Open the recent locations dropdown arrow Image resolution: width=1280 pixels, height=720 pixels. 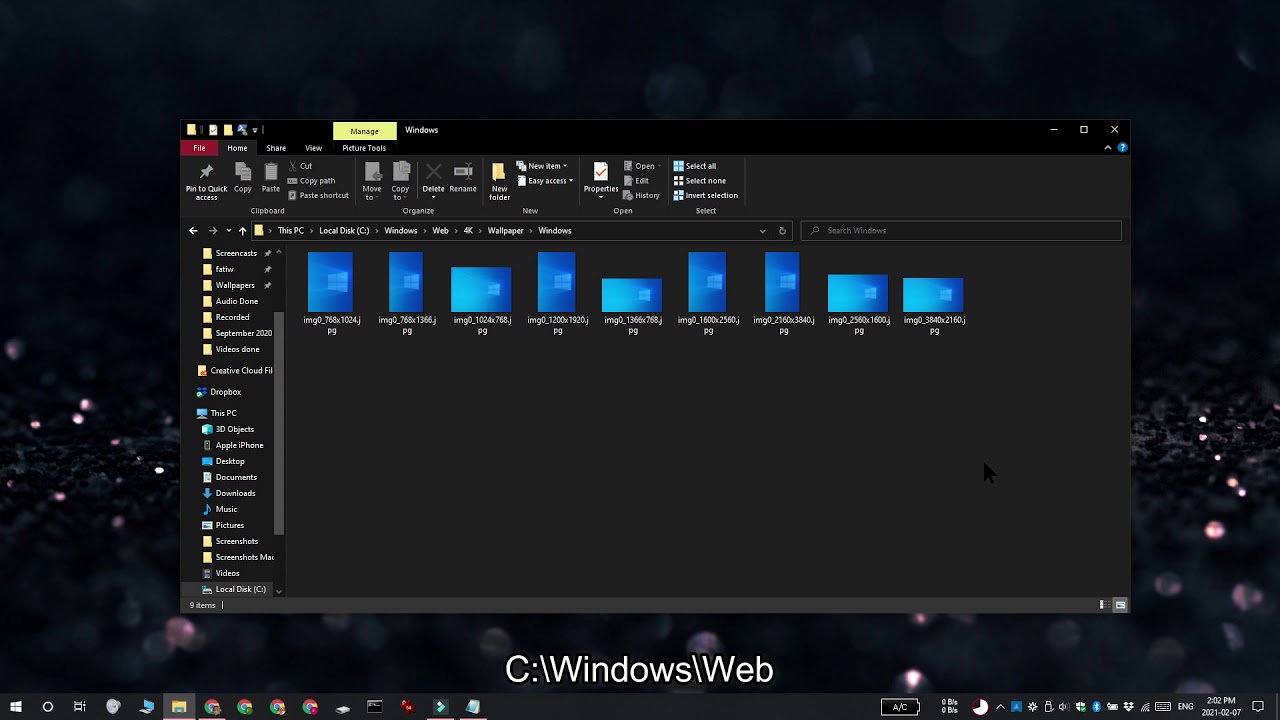click(228, 231)
